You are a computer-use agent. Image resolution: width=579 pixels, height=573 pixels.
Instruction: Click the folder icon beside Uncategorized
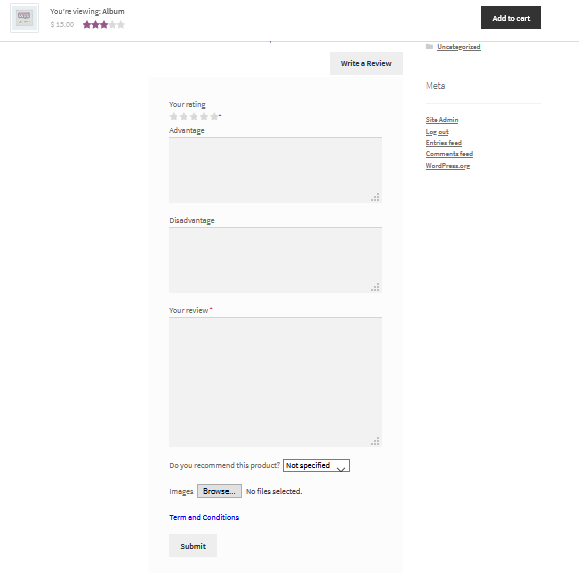[x=429, y=47]
